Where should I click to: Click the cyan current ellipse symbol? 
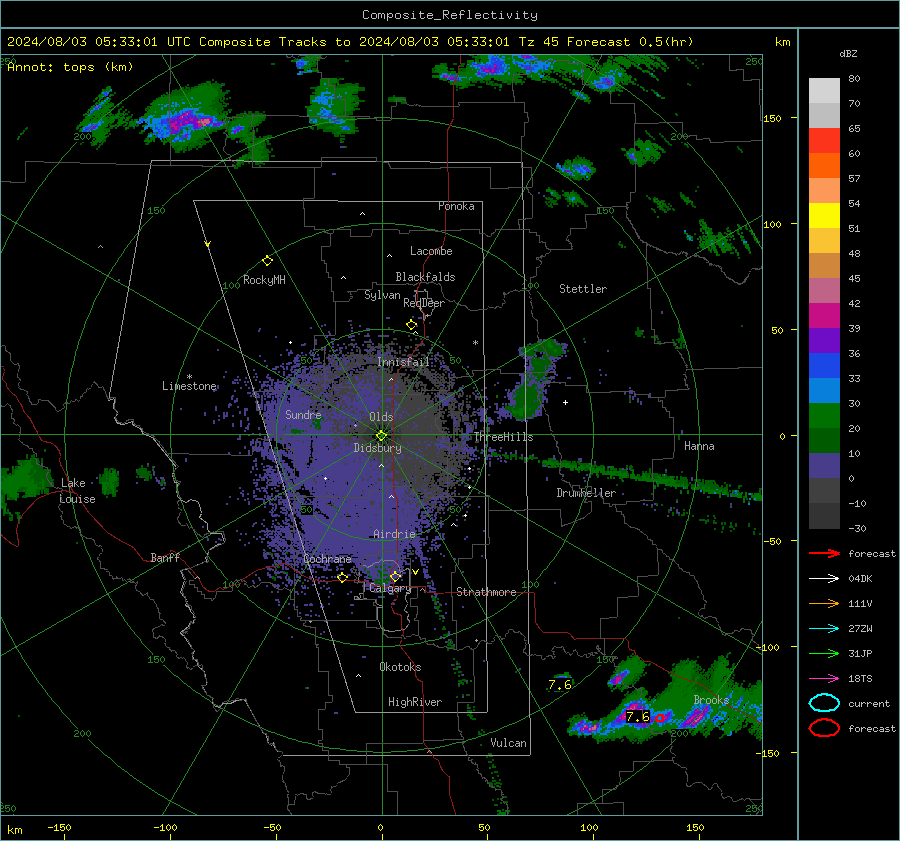[x=824, y=703]
